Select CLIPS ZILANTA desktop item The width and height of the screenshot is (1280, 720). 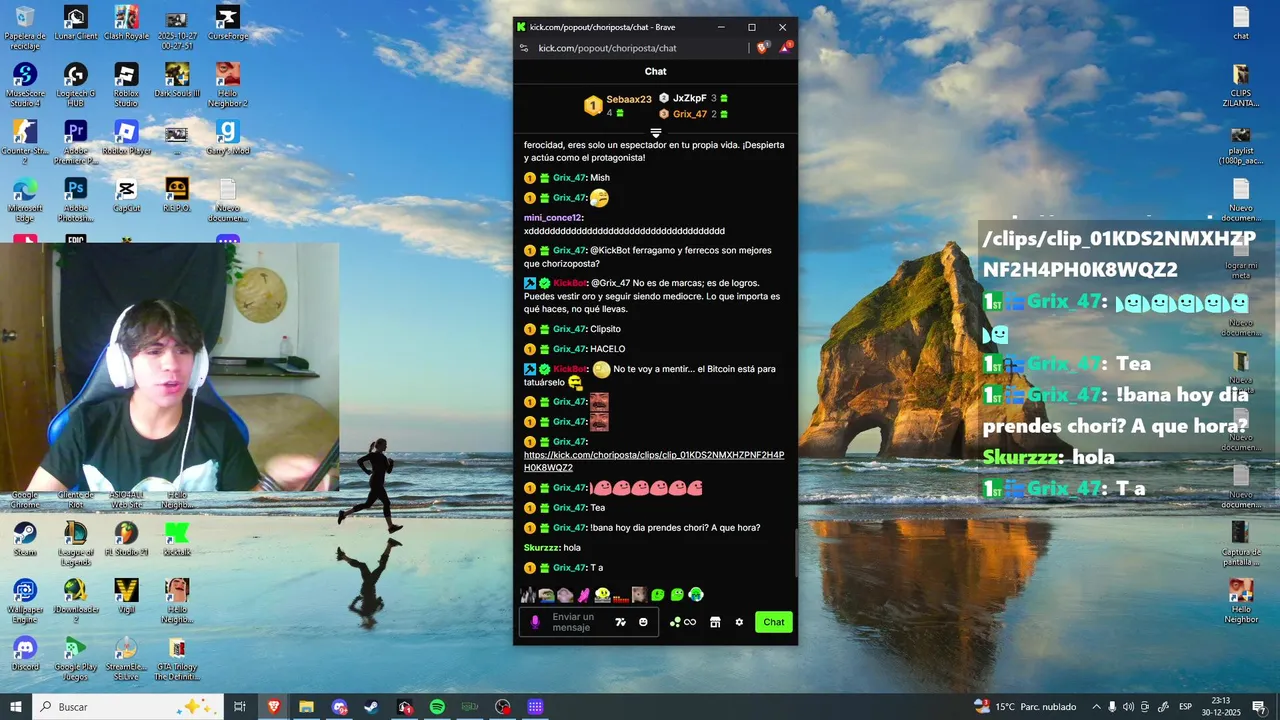(x=1241, y=84)
